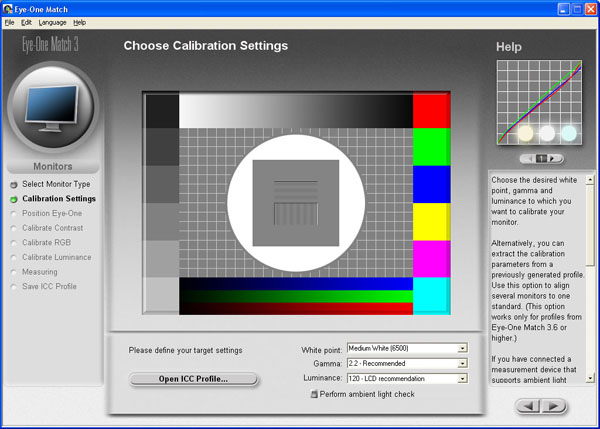The width and height of the screenshot is (600, 429).
Task: Click the Calibrate RGB step label
Action: pos(46,242)
